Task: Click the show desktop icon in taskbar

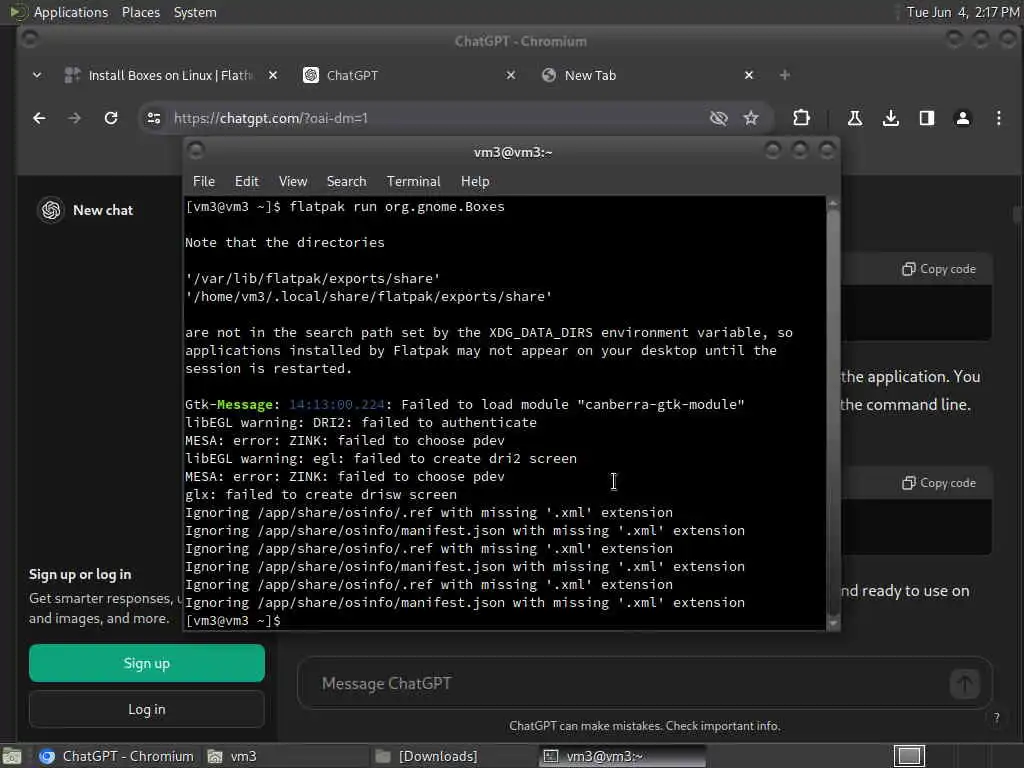Action: click(12, 756)
